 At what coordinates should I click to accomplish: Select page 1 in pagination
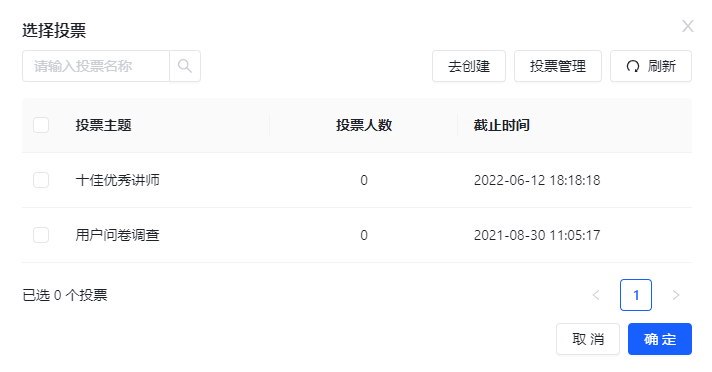636,295
